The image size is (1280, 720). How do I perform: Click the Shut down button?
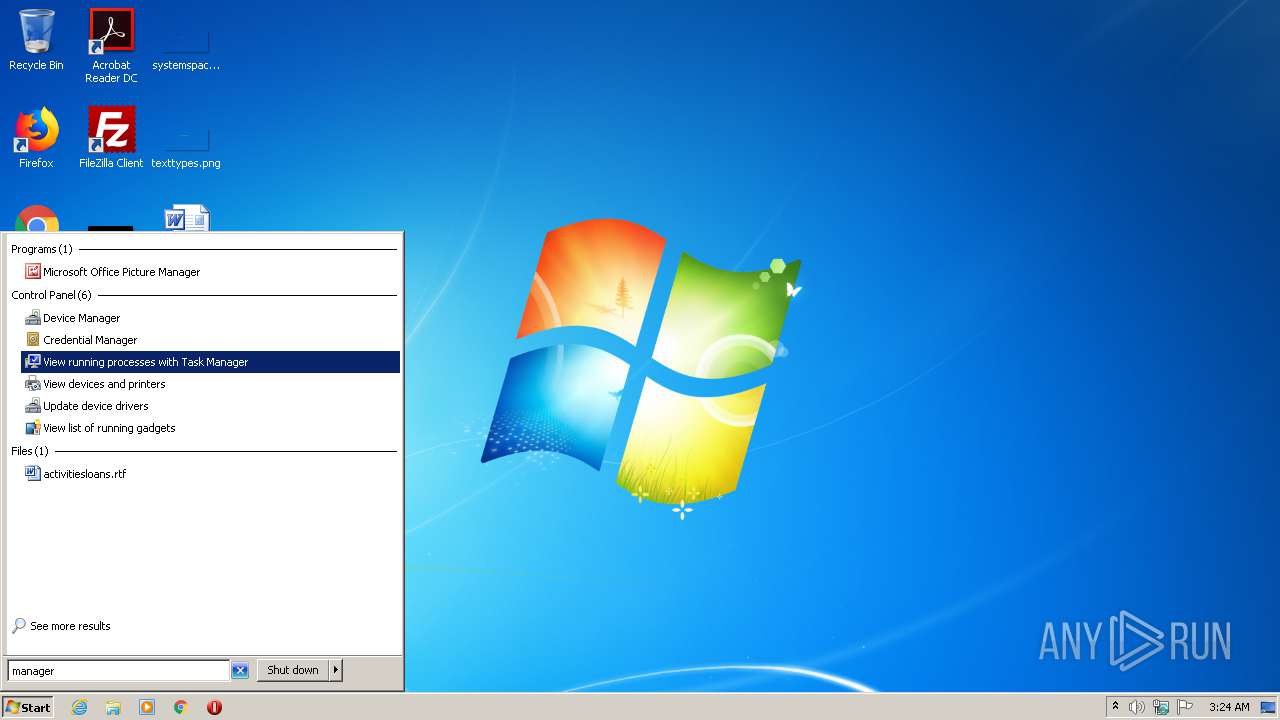[x=293, y=670]
